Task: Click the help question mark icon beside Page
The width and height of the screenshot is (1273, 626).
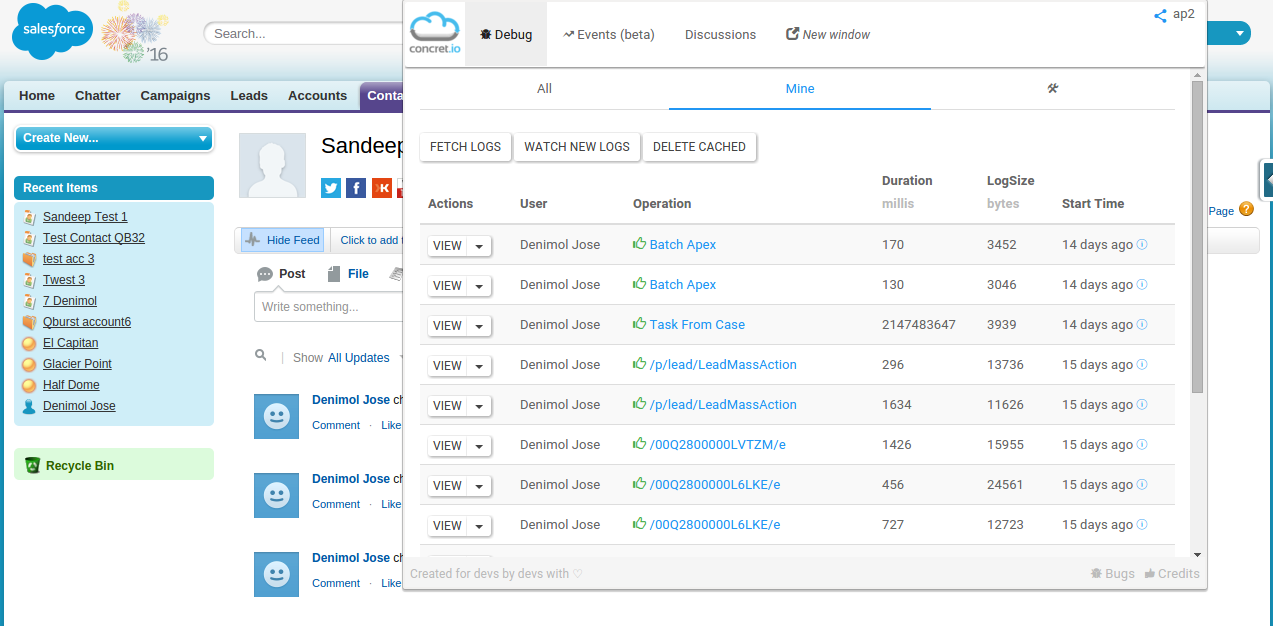Action: click(x=1246, y=209)
